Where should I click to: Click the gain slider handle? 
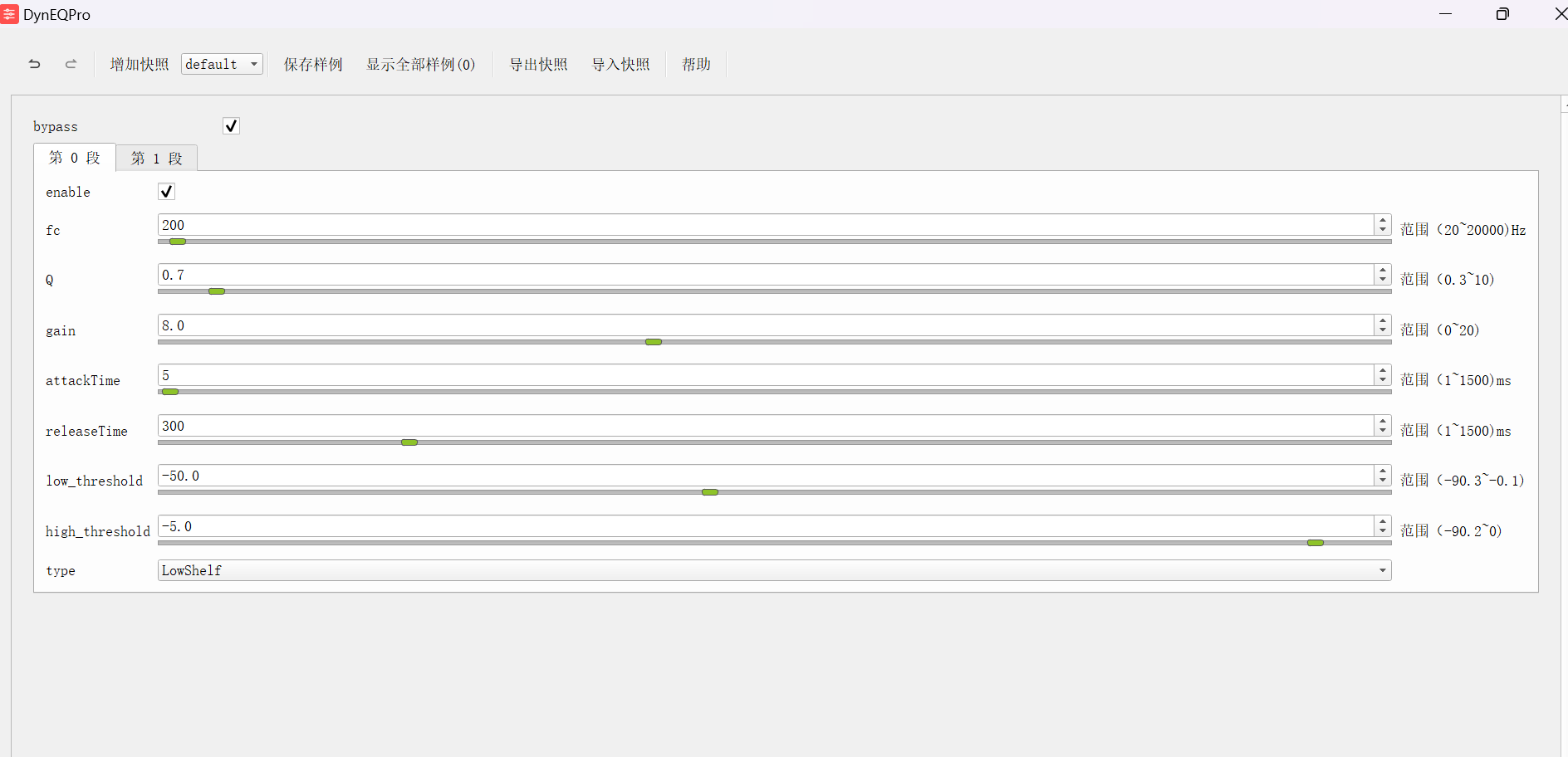point(654,342)
